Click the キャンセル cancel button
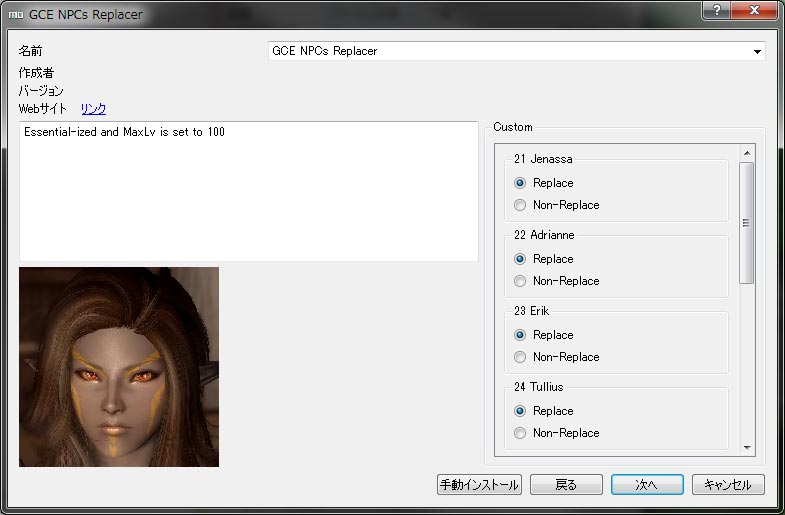 pyautogui.click(x=728, y=484)
